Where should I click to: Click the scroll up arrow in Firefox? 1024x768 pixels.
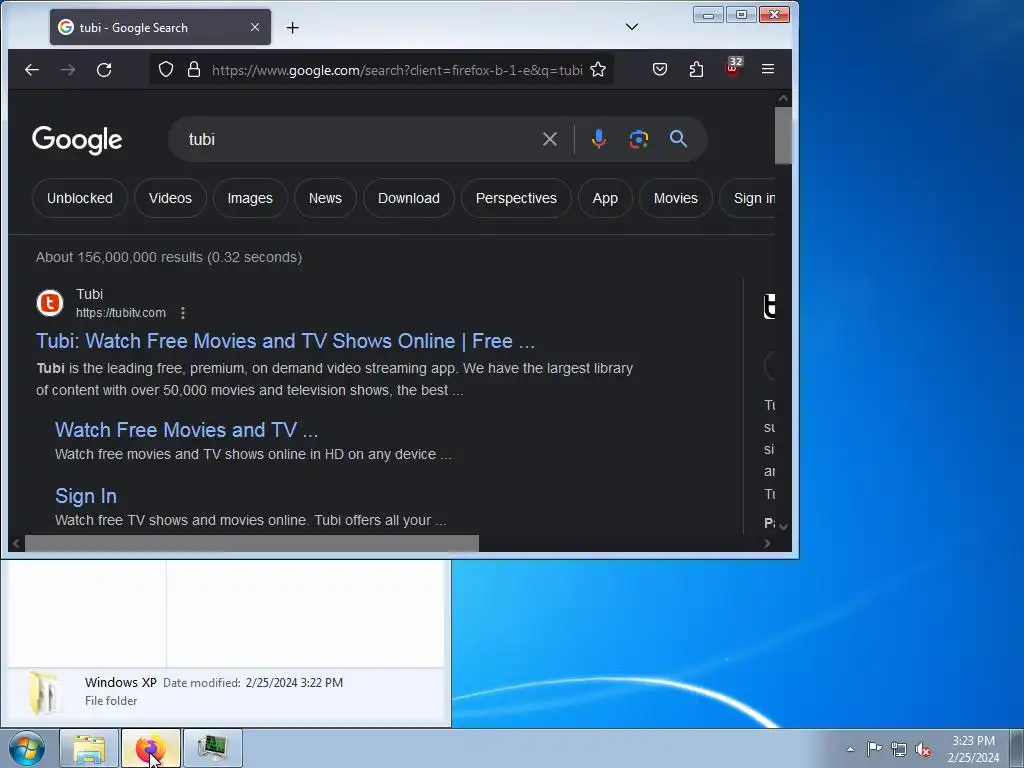(783, 98)
